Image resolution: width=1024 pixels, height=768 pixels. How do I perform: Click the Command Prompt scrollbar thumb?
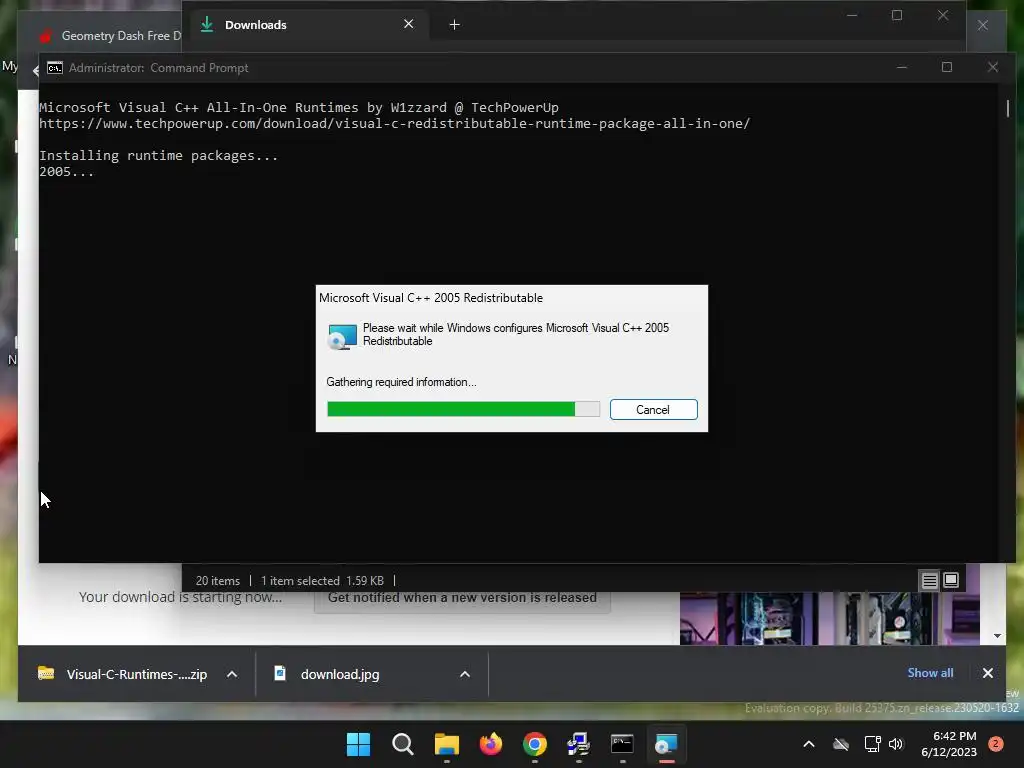click(1008, 108)
